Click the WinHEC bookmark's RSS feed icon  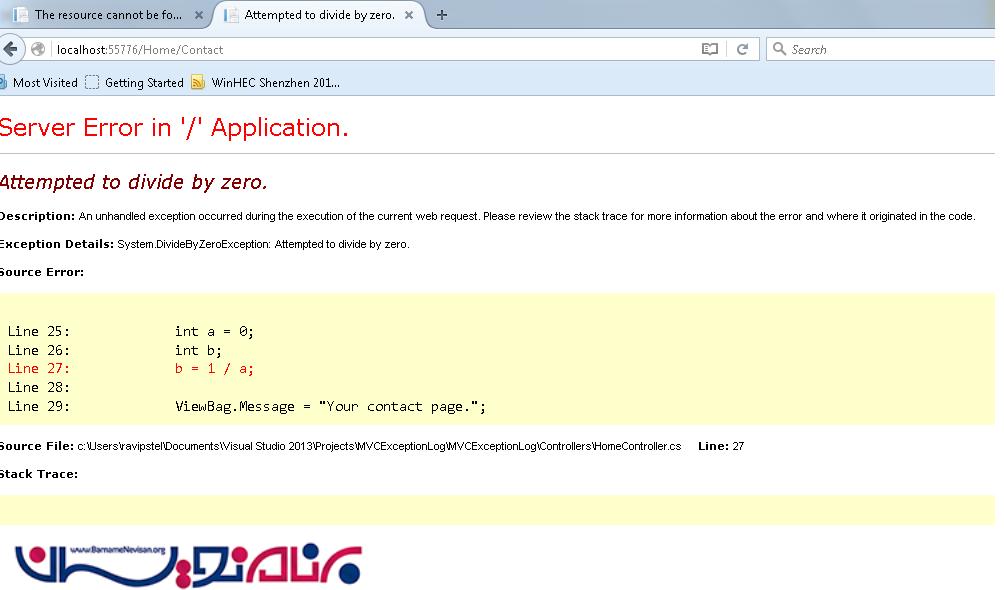[x=198, y=83]
